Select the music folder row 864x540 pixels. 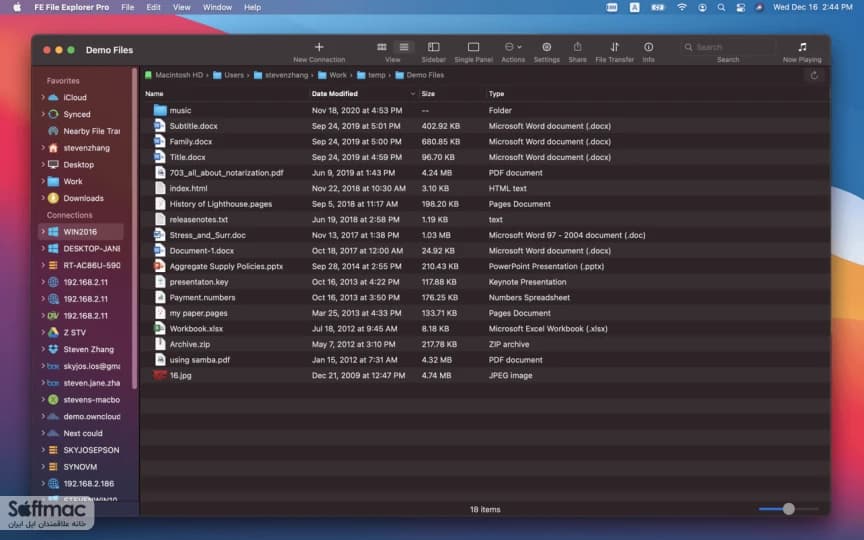point(485,110)
